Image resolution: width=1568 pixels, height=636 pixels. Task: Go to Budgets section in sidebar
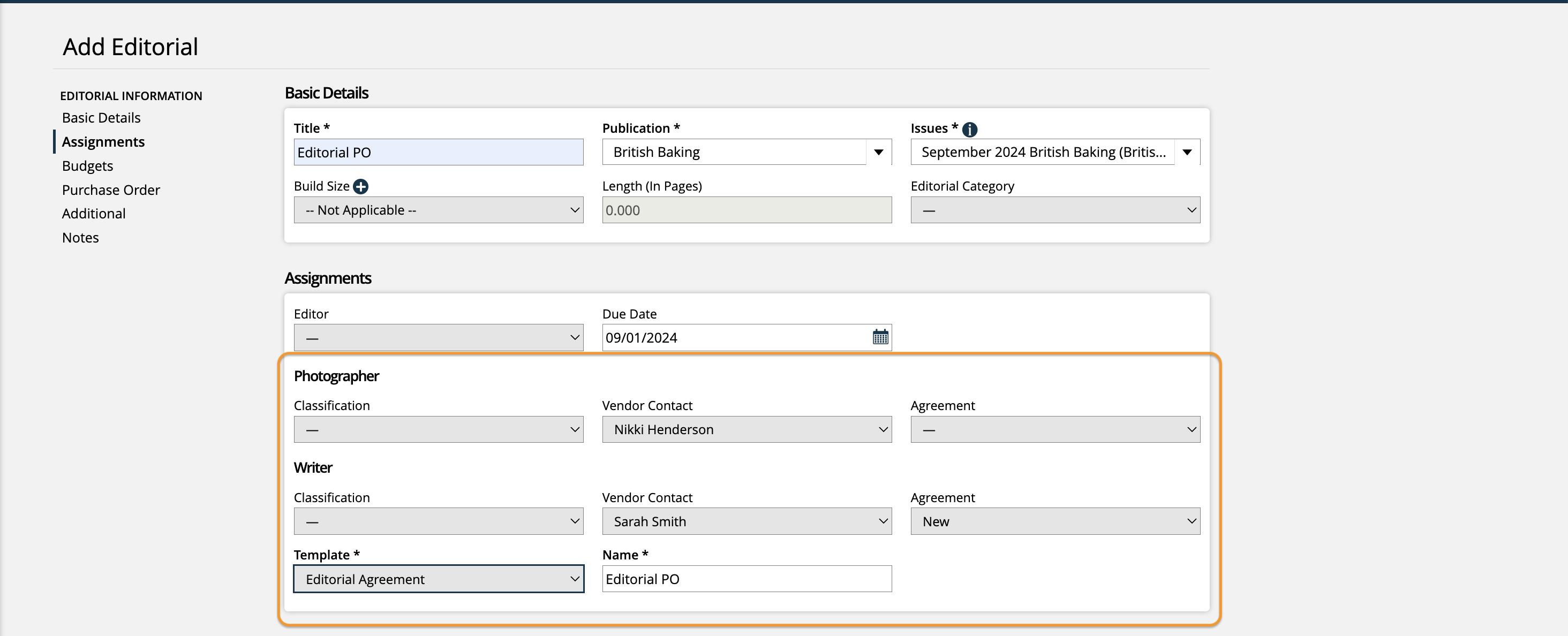coord(88,166)
